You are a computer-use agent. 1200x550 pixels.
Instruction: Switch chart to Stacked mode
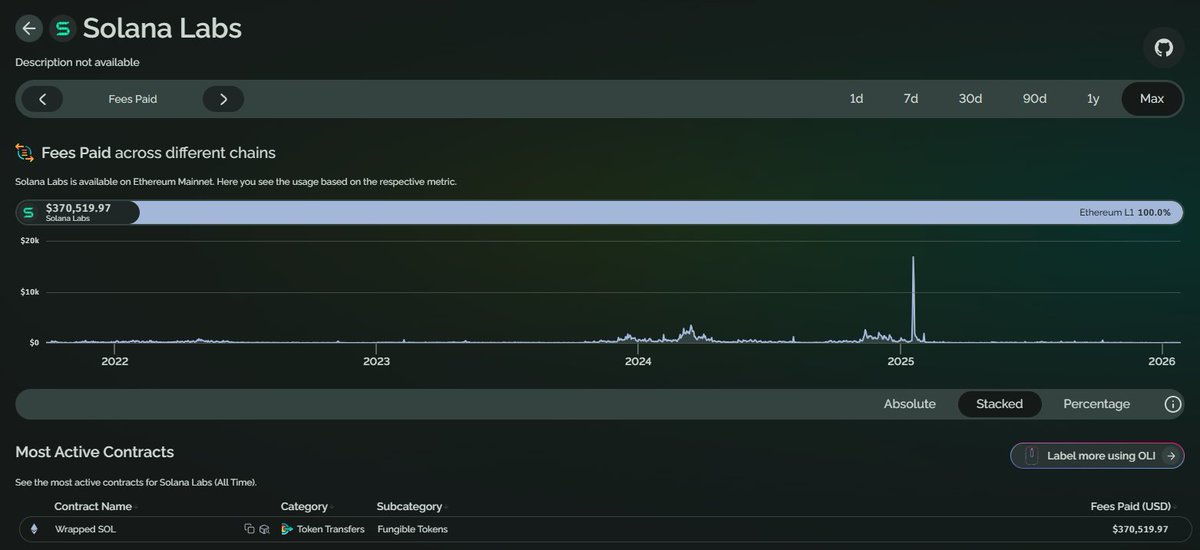(1000, 404)
